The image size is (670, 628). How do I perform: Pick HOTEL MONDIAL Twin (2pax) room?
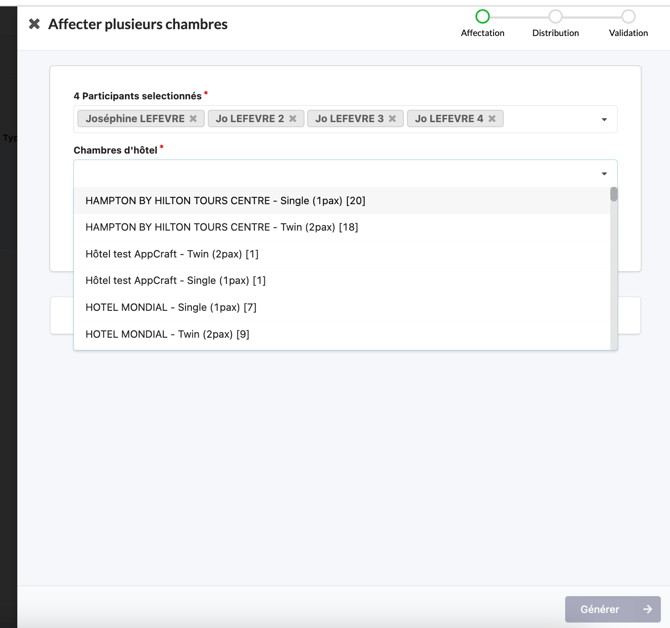[x=167, y=334]
